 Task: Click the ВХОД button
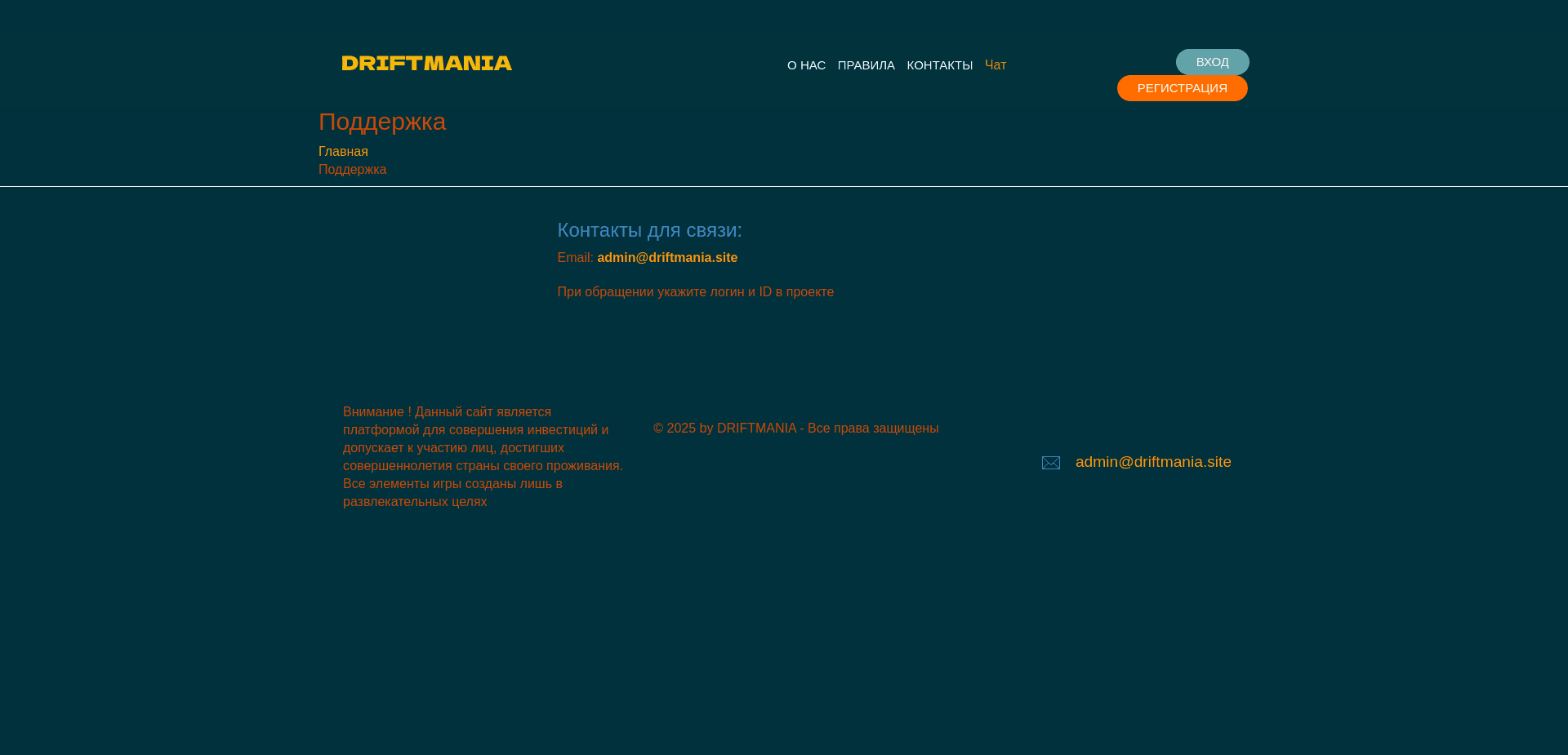pyautogui.click(x=1212, y=61)
